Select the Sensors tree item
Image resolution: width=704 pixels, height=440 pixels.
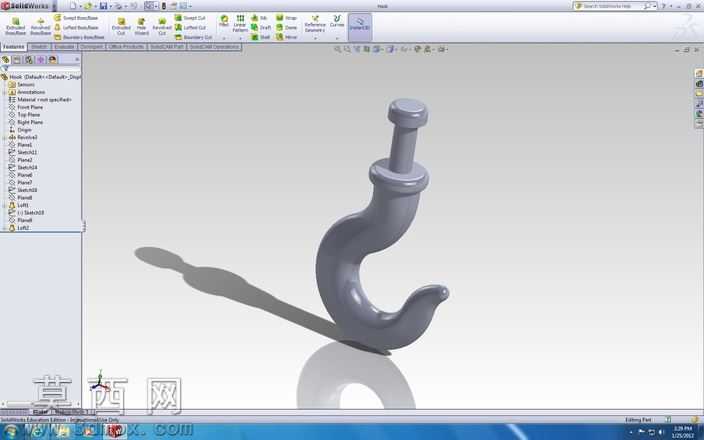(x=22, y=84)
